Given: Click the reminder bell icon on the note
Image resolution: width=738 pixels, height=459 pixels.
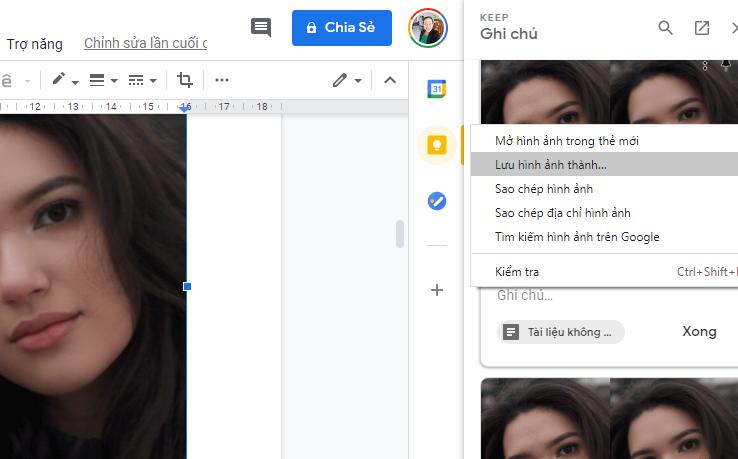Looking at the screenshot, I should tap(726, 65).
